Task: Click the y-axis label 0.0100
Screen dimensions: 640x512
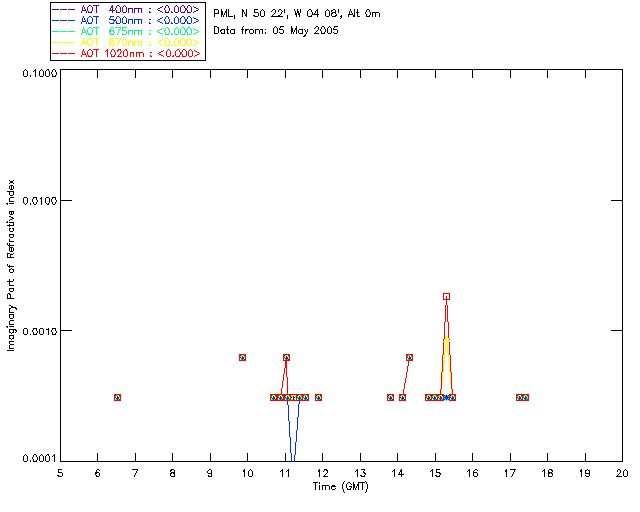Action: (40, 200)
